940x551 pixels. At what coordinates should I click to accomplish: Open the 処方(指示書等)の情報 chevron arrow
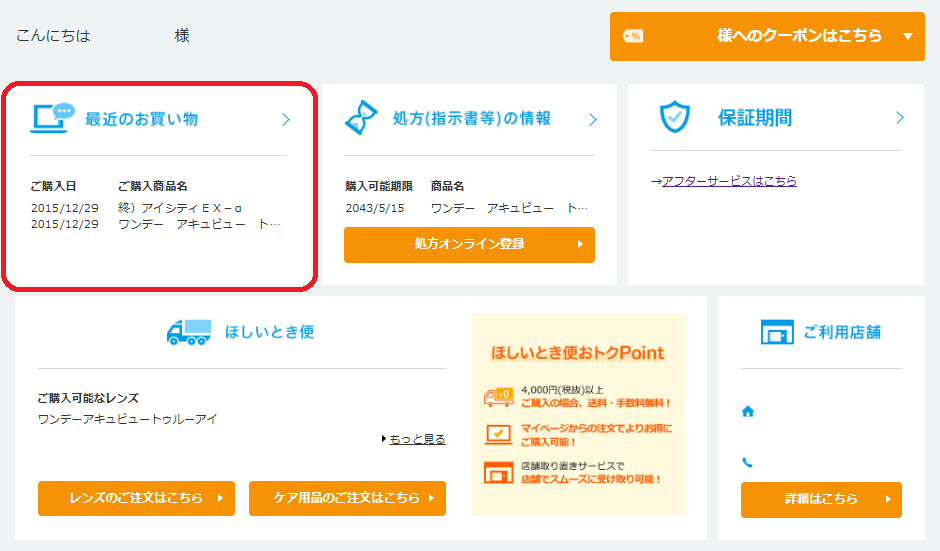593,120
